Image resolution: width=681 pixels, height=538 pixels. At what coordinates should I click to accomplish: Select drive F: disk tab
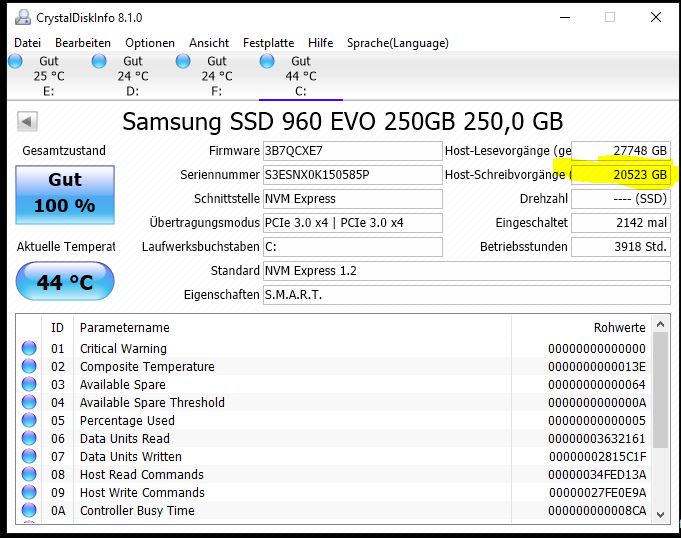[x=216, y=76]
